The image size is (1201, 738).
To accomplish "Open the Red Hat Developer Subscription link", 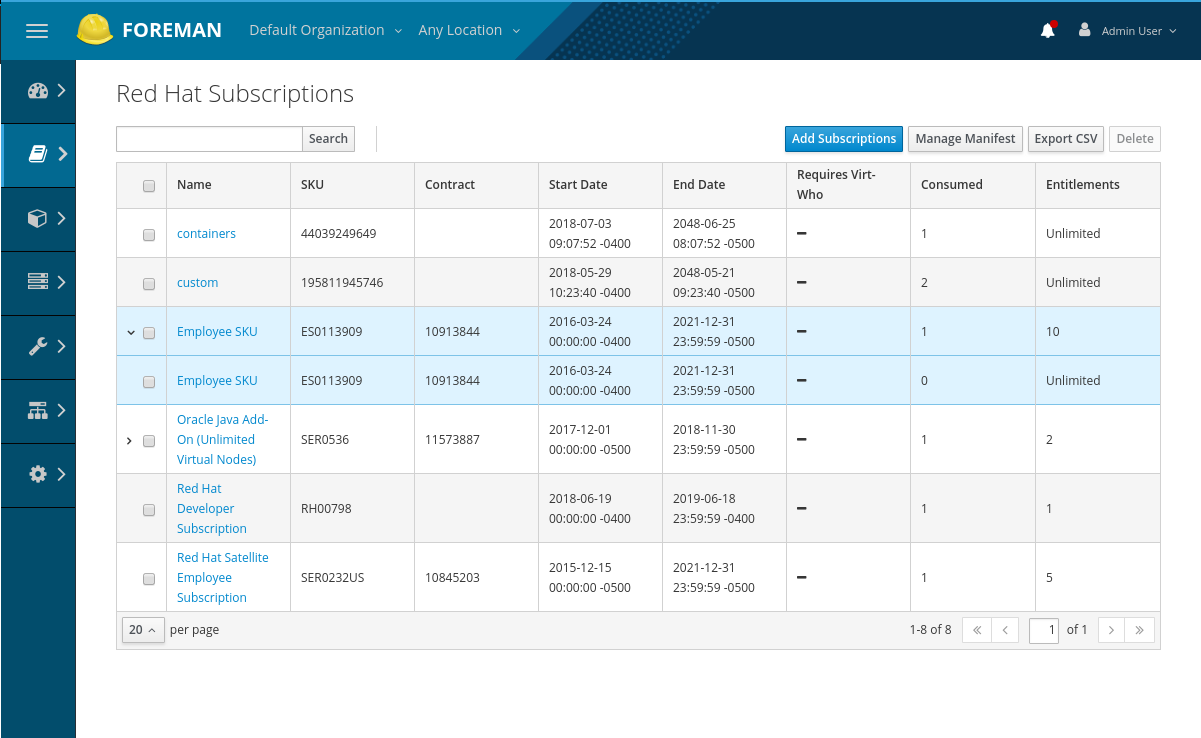I will pyautogui.click(x=212, y=509).
